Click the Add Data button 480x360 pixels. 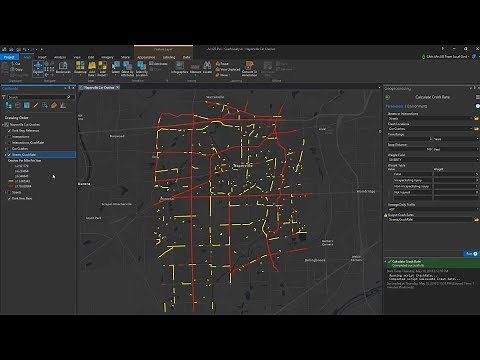(92, 69)
